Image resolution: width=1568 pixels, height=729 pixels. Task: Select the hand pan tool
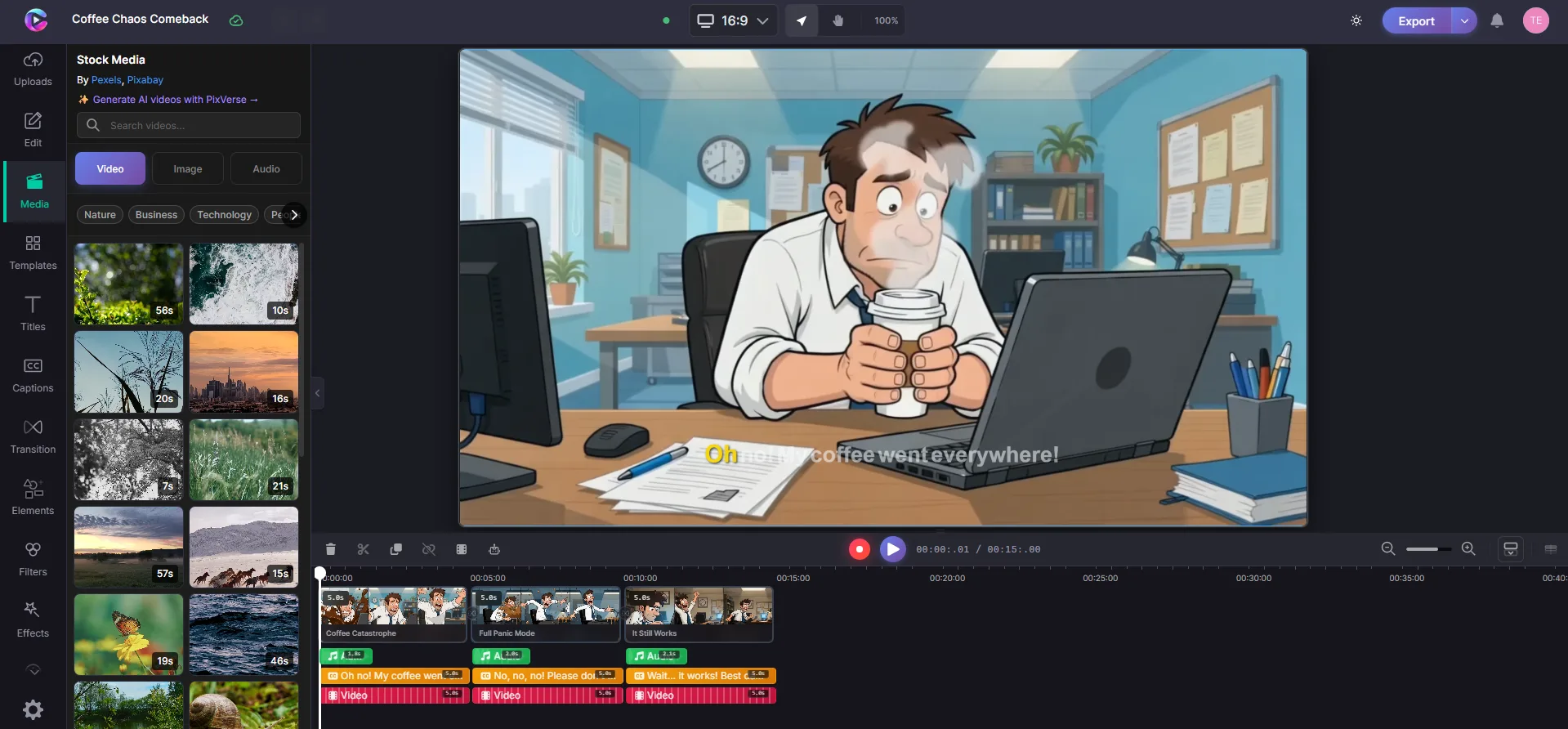click(x=838, y=20)
